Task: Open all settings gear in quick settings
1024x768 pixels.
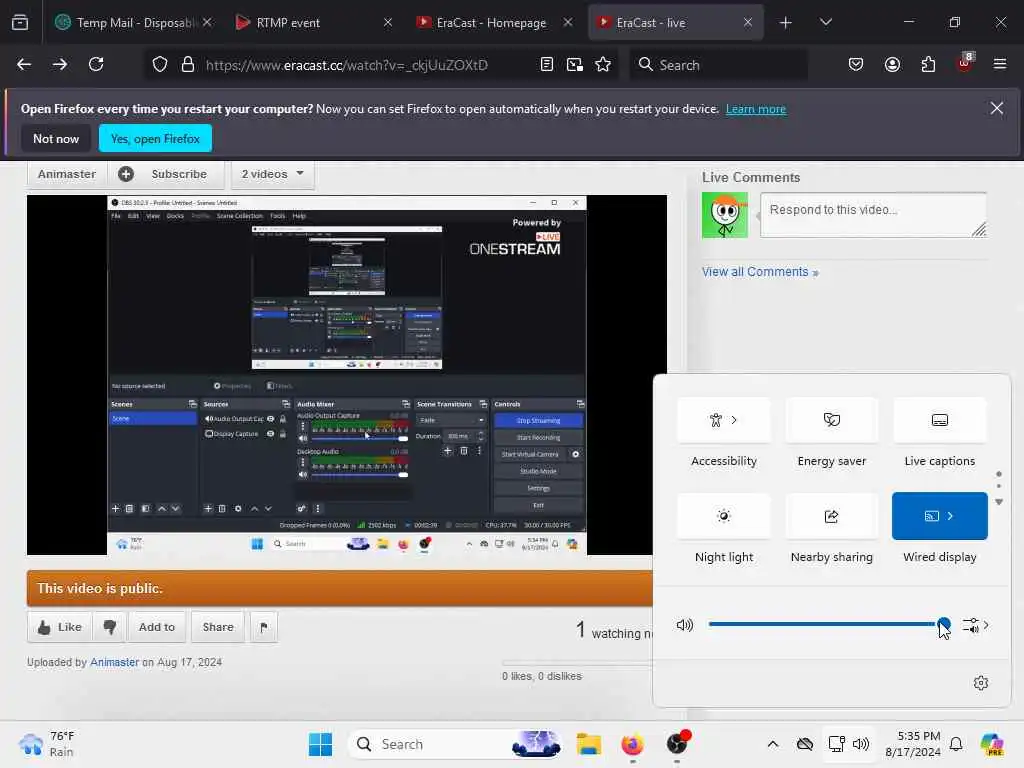Action: coord(981,683)
